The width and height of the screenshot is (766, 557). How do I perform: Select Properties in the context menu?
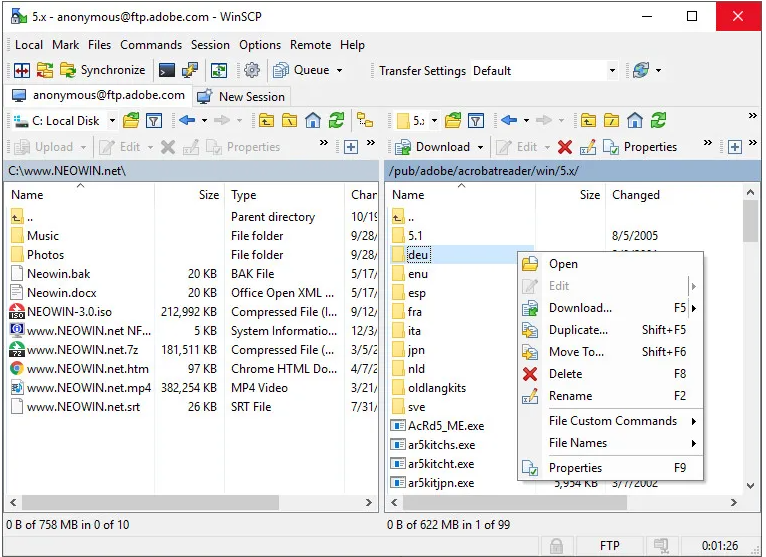pos(575,467)
